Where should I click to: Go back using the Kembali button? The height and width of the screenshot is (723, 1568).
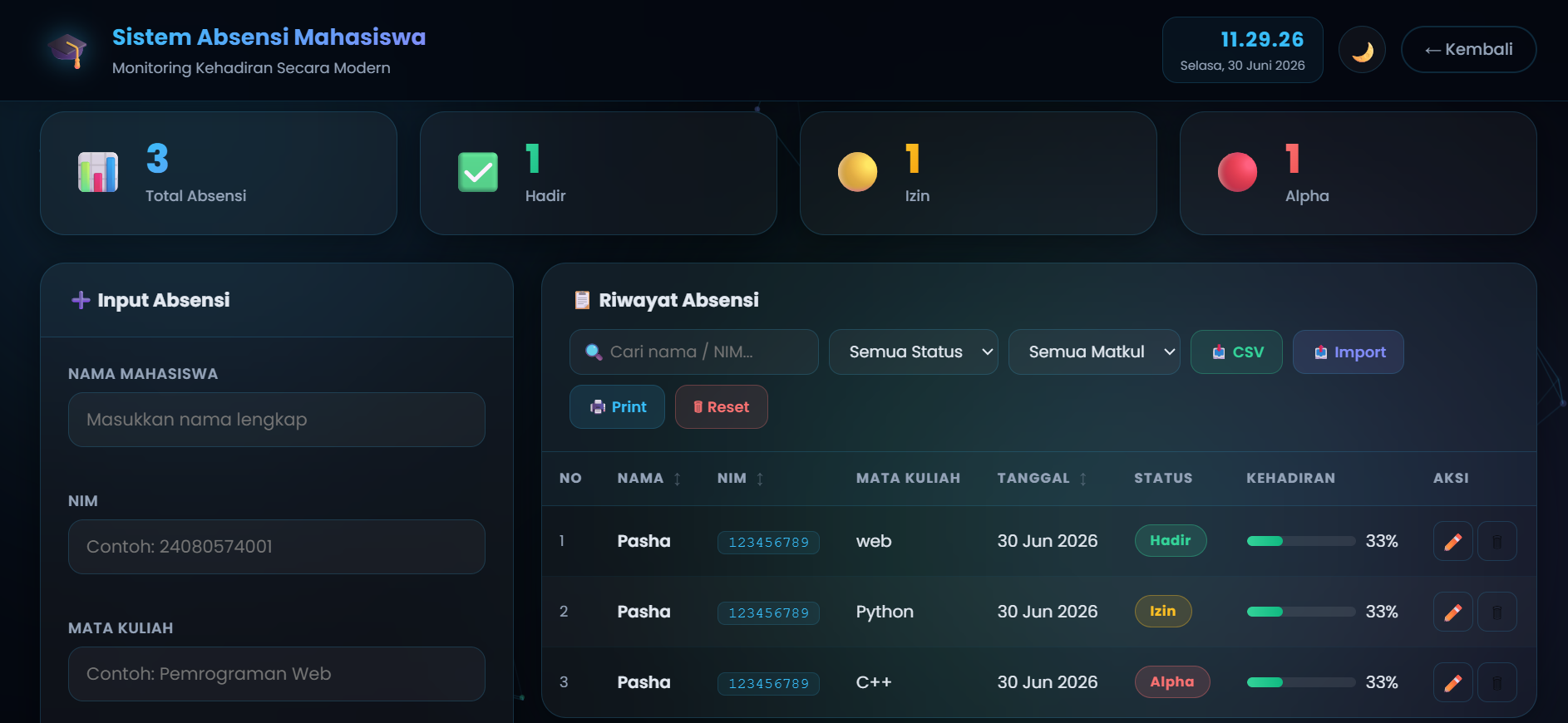1468,50
